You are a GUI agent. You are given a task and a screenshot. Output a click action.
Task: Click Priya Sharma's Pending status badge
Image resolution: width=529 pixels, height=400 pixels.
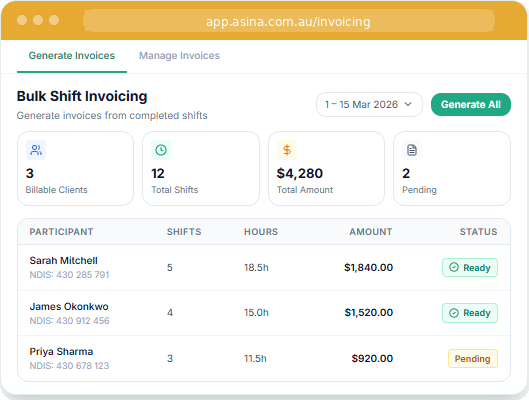[x=473, y=359]
